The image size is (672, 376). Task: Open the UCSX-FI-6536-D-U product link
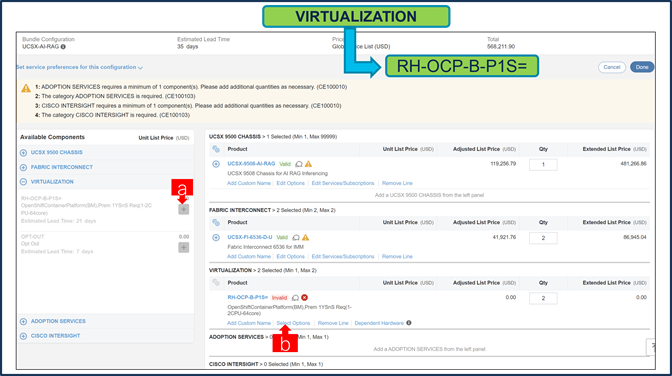249,237
